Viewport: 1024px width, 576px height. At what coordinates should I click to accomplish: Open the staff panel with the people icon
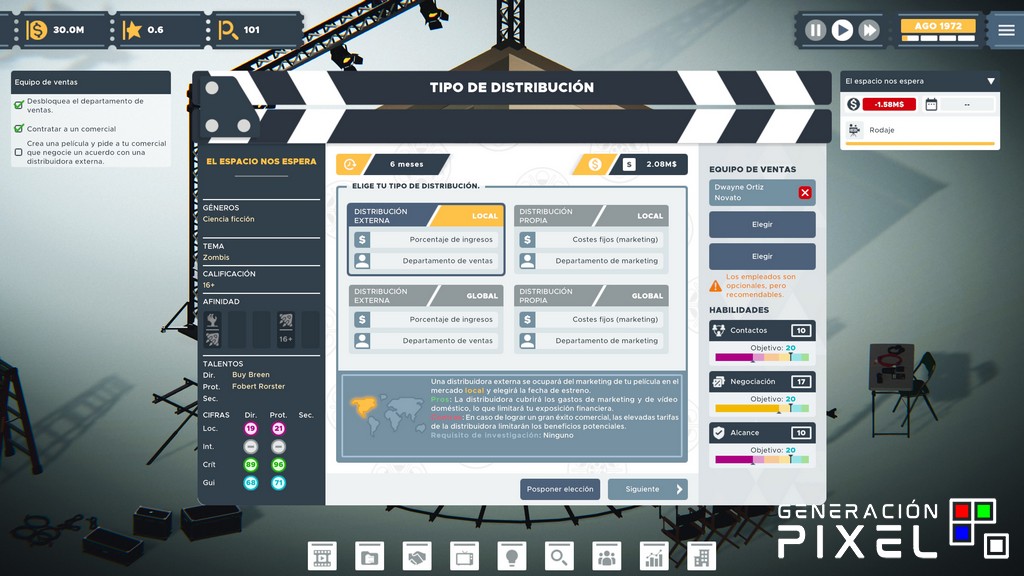(x=607, y=557)
